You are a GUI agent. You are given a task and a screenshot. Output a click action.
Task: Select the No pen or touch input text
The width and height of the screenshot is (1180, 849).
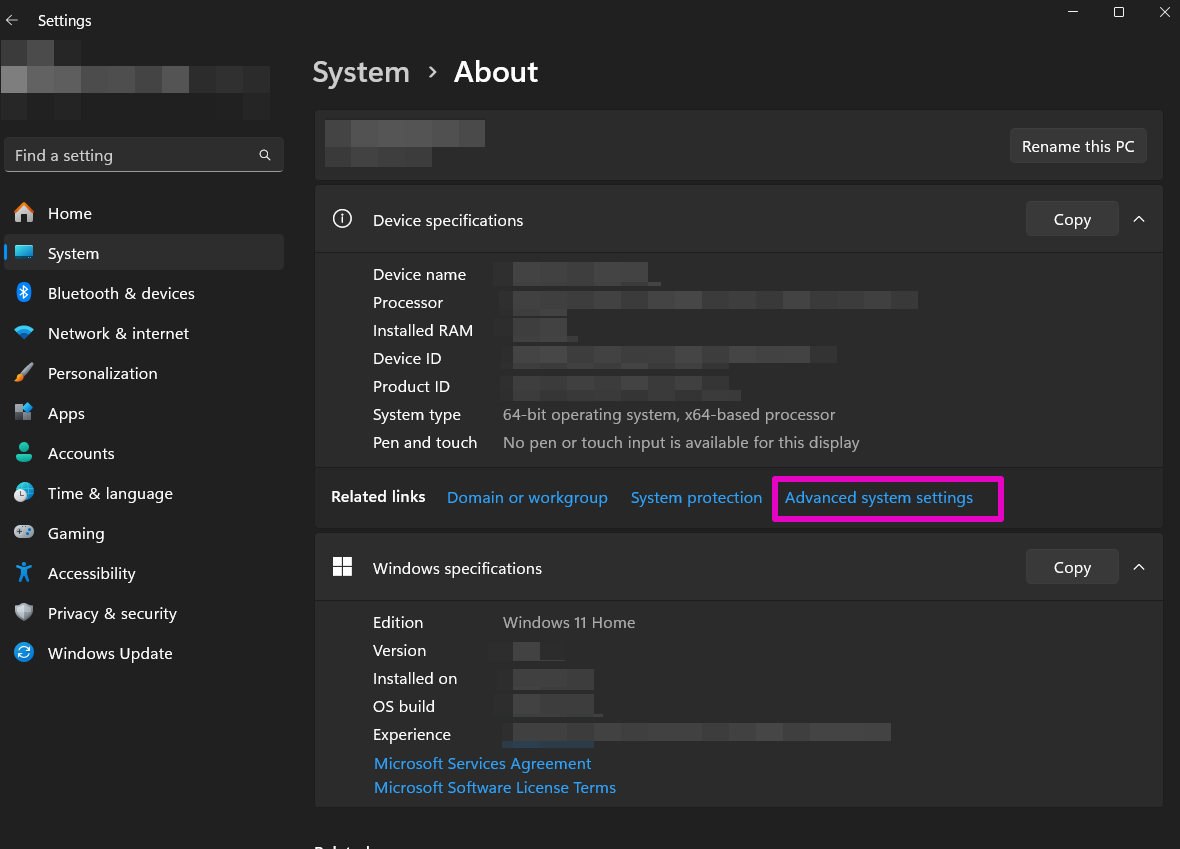681,443
